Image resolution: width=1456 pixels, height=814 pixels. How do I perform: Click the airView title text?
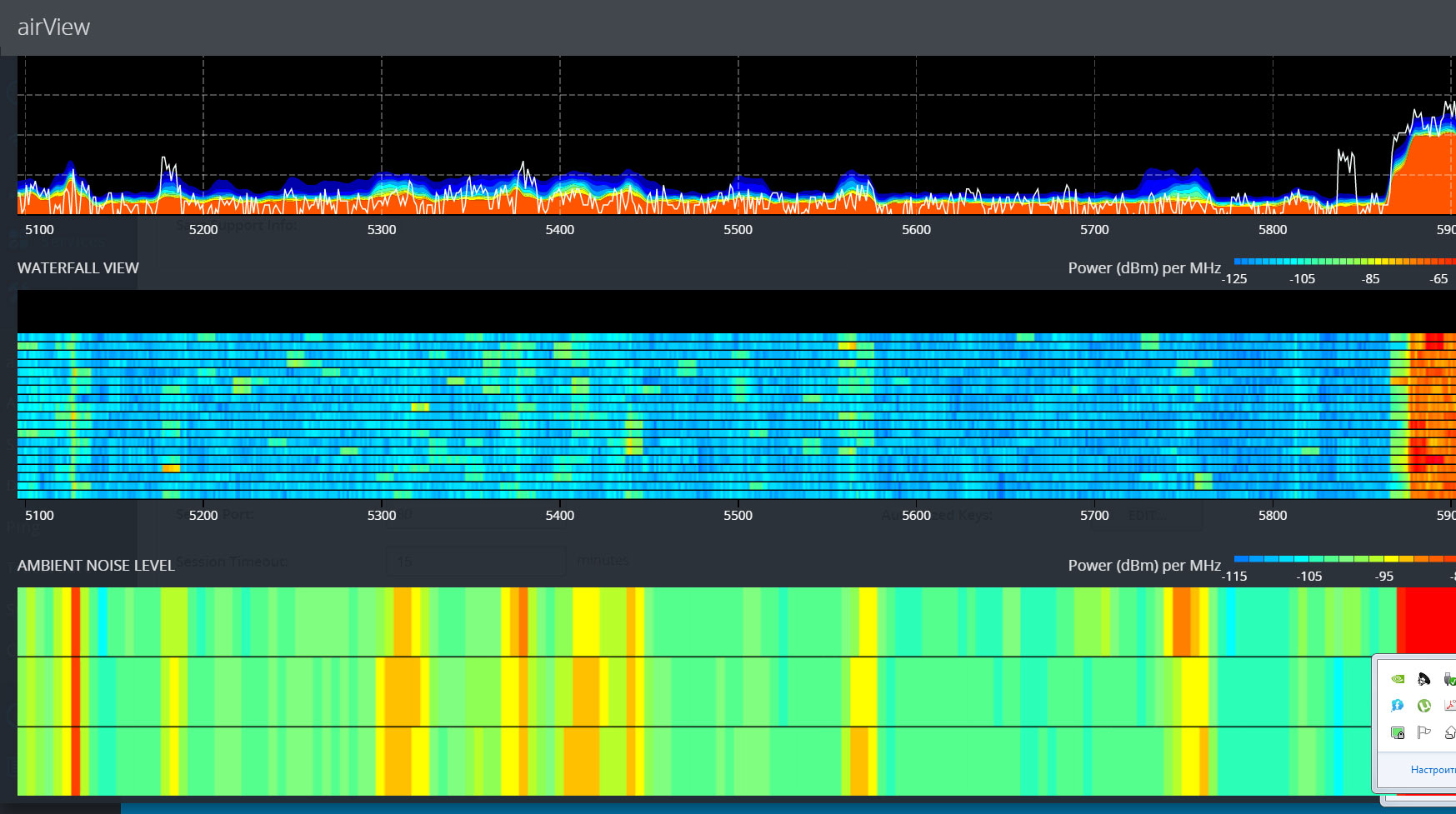click(x=53, y=27)
